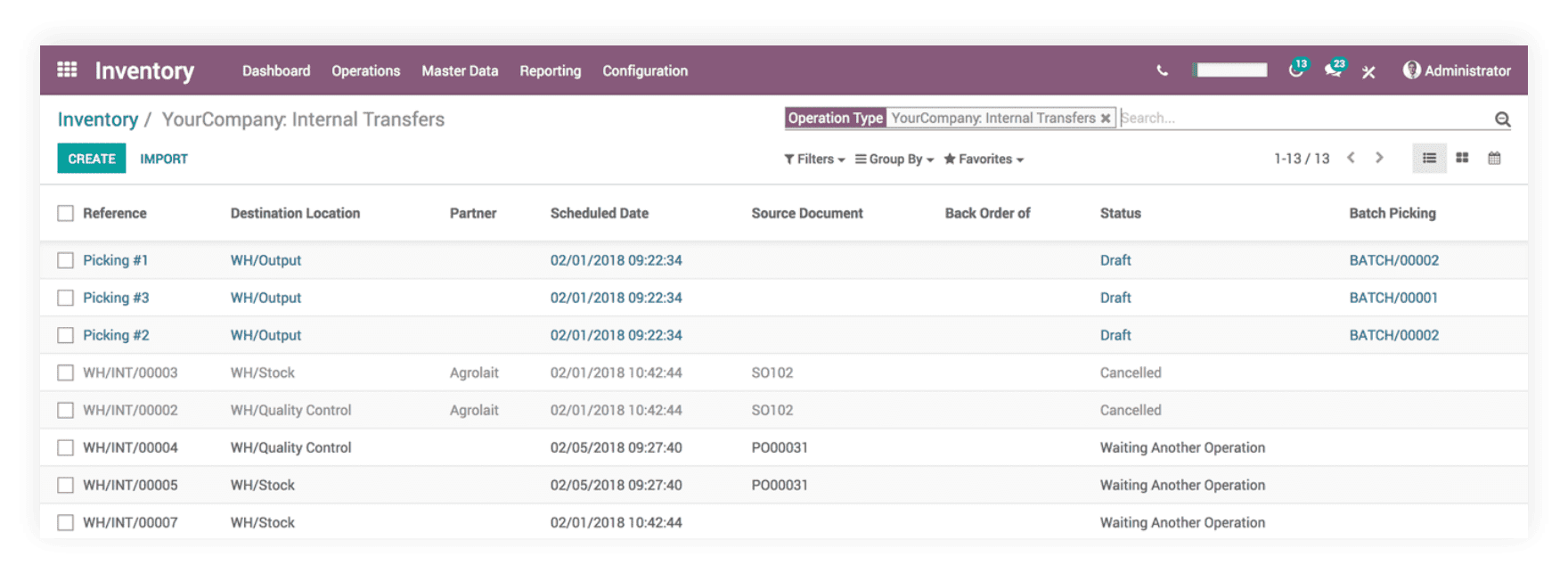This screenshot has height=573, width=1568.
Task: Click the IMPORT button
Action: pyautogui.click(x=164, y=159)
